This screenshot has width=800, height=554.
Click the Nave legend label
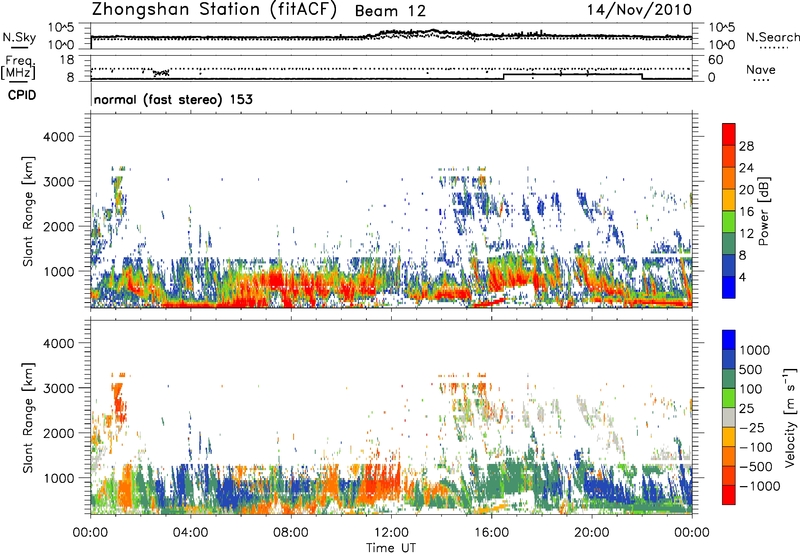tap(761, 70)
